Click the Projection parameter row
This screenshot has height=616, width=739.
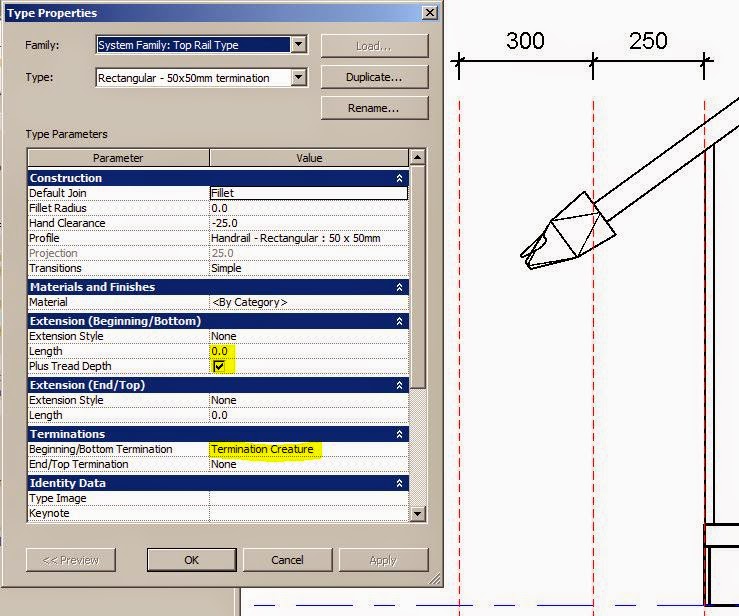point(218,253)
